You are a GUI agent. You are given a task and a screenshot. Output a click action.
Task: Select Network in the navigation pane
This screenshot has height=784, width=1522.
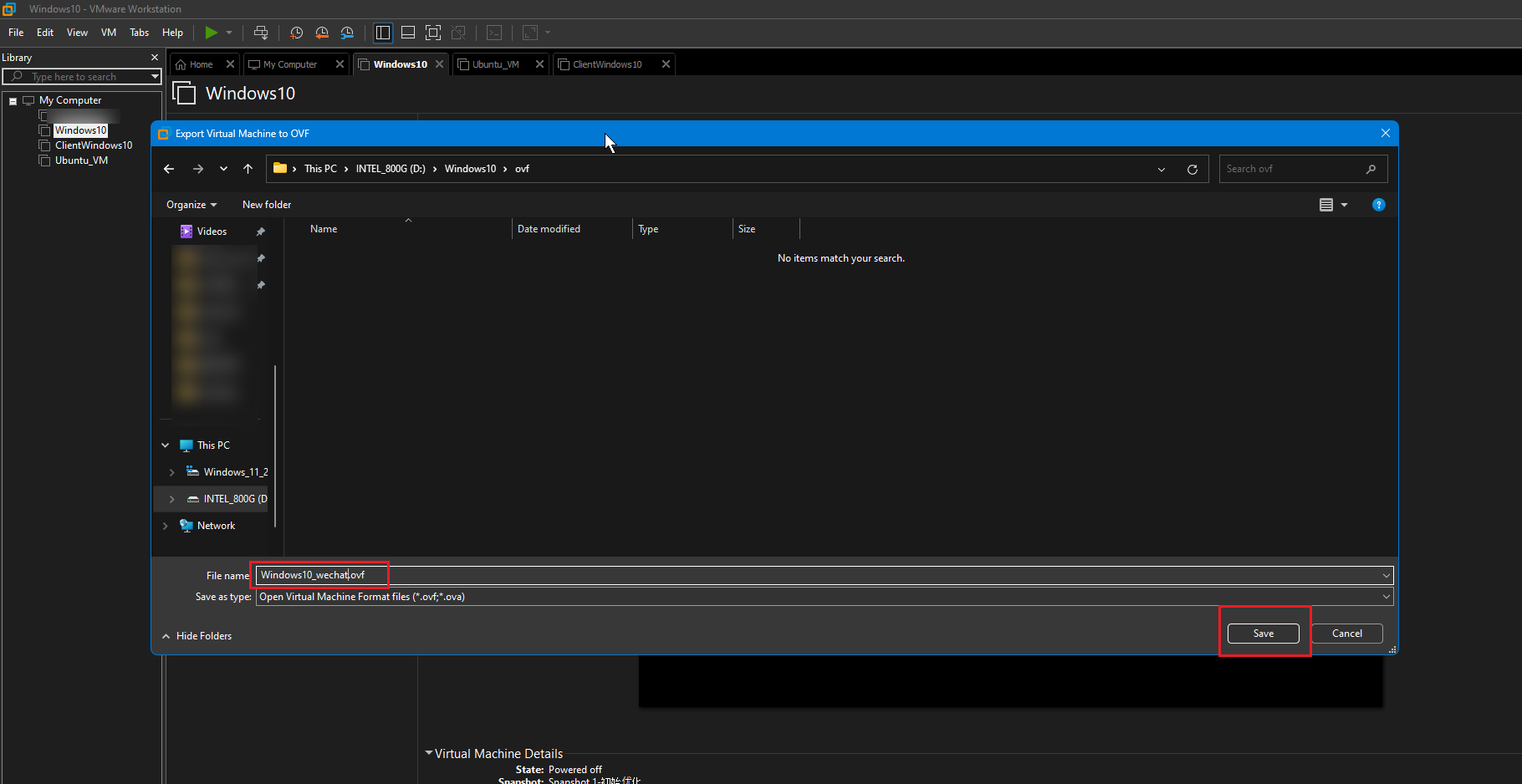[x=216, y=526]
